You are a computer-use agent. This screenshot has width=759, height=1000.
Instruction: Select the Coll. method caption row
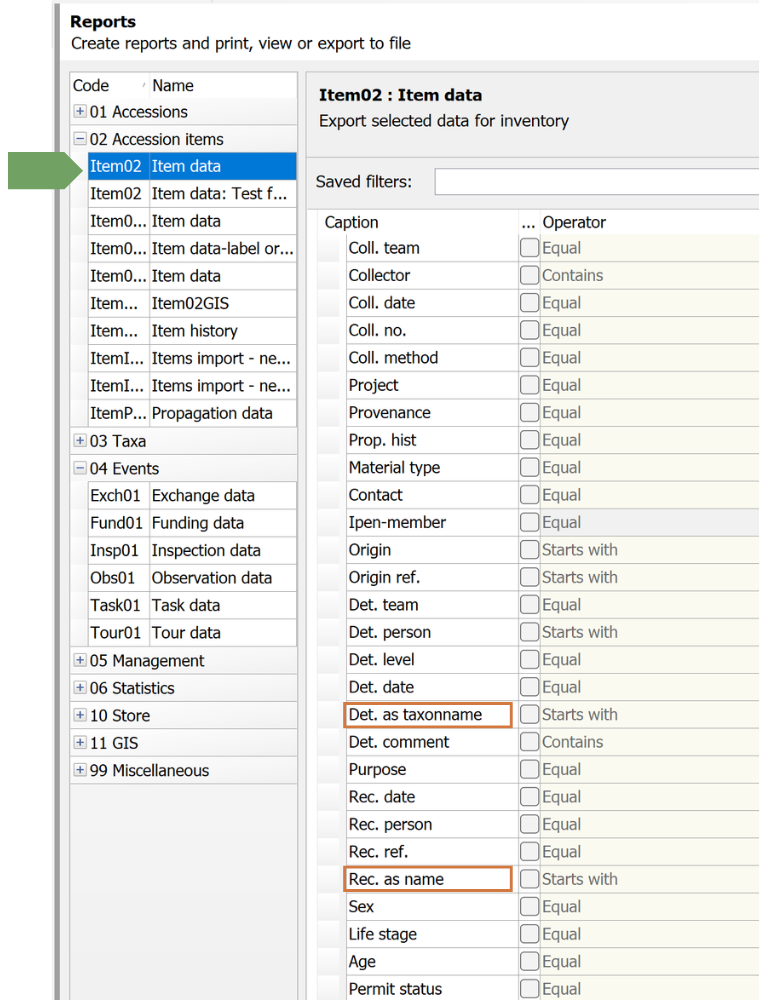coord(431,357)
